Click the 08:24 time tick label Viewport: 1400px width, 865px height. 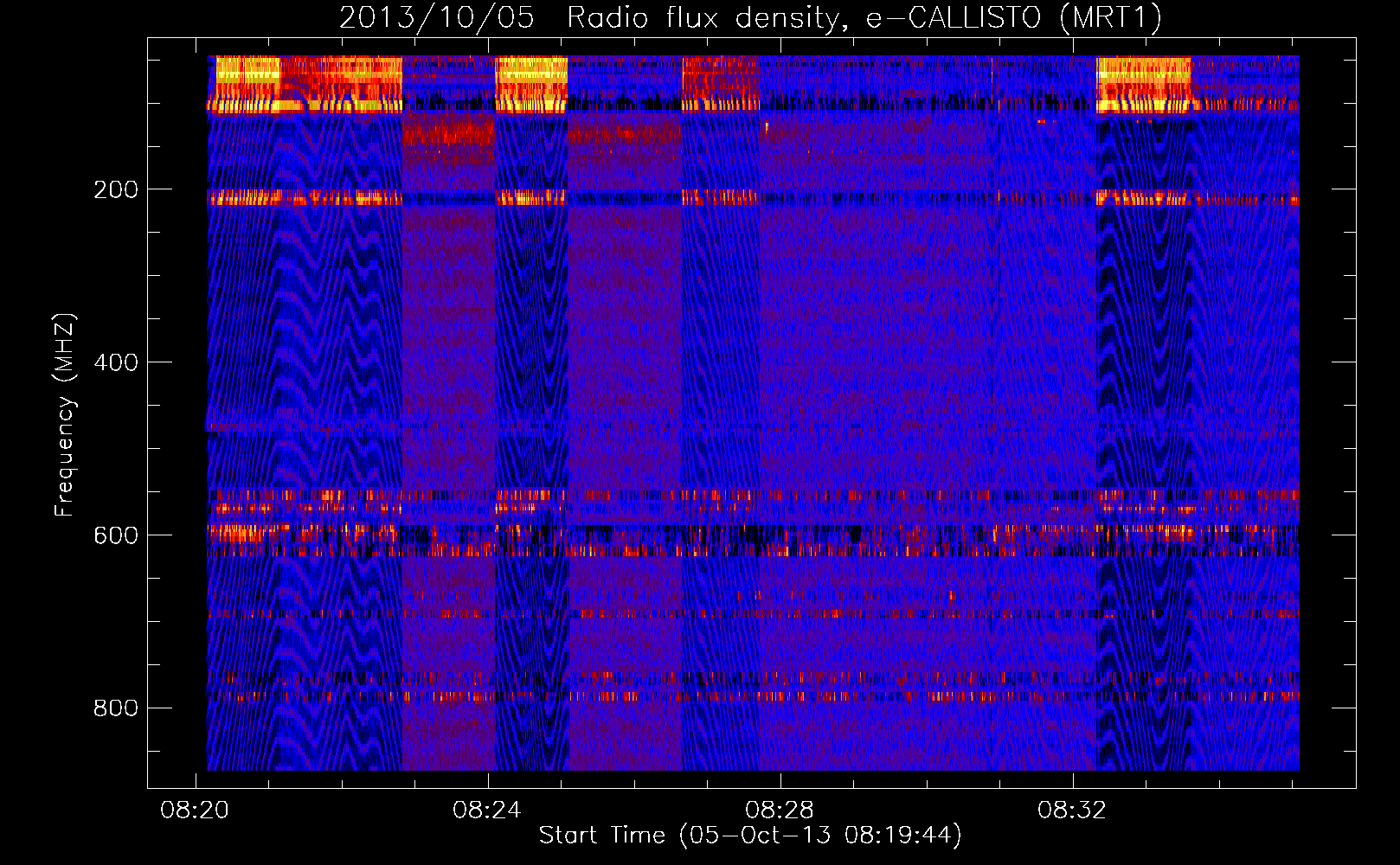pyautogui.click(x=487, y=811)
